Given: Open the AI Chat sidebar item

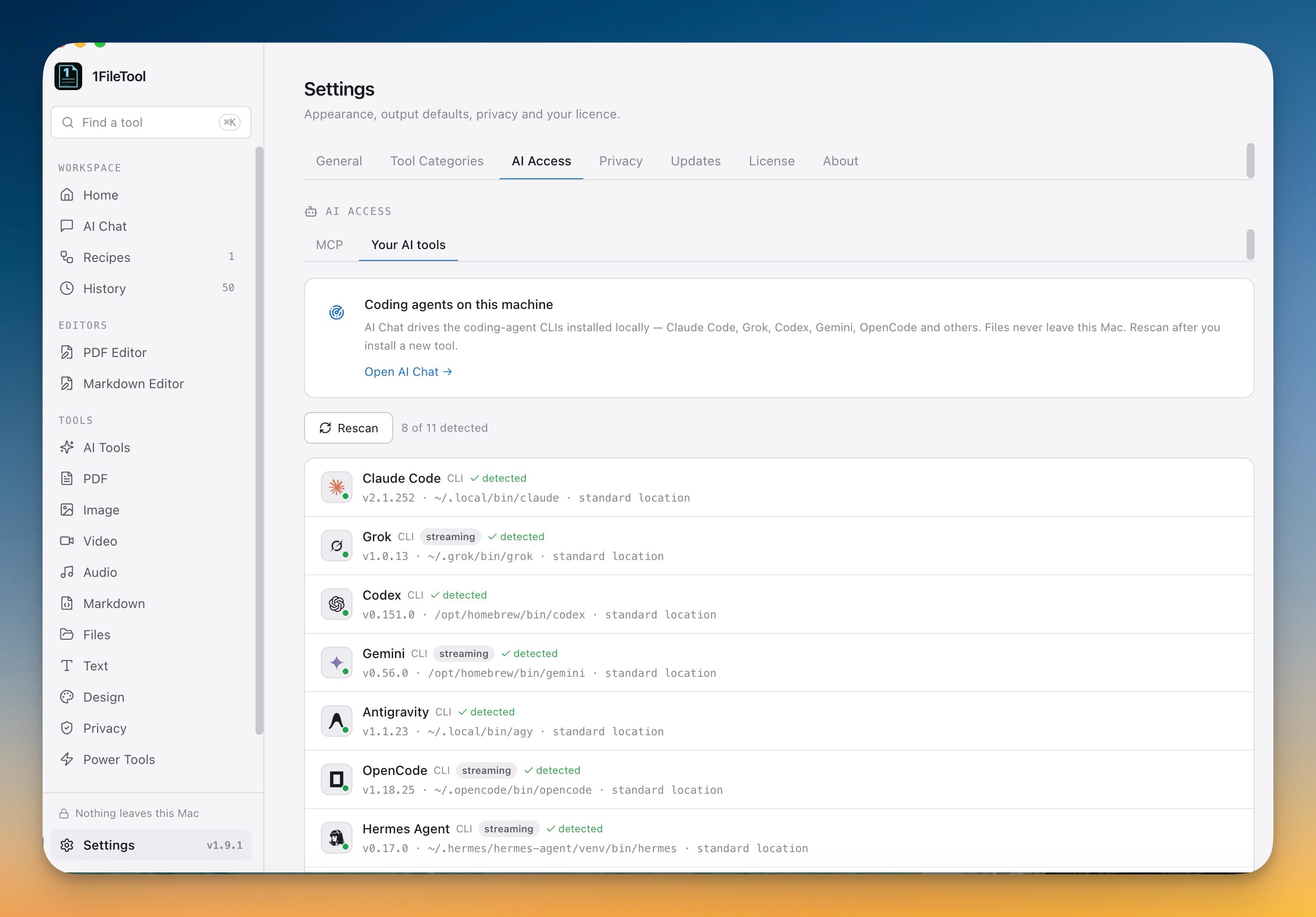Looking at the screenshot, I should [150, 226].
